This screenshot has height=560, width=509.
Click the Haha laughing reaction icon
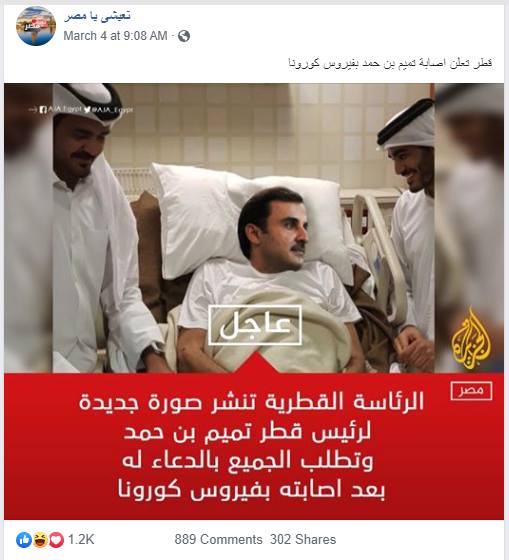tap(40, 540)
